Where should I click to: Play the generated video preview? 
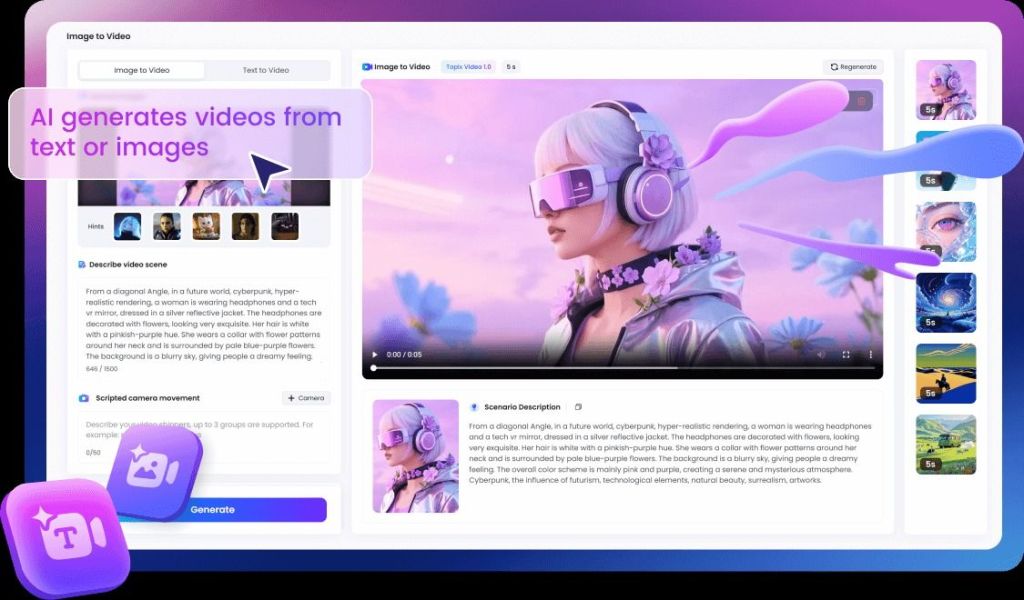[x=375, y=354]
